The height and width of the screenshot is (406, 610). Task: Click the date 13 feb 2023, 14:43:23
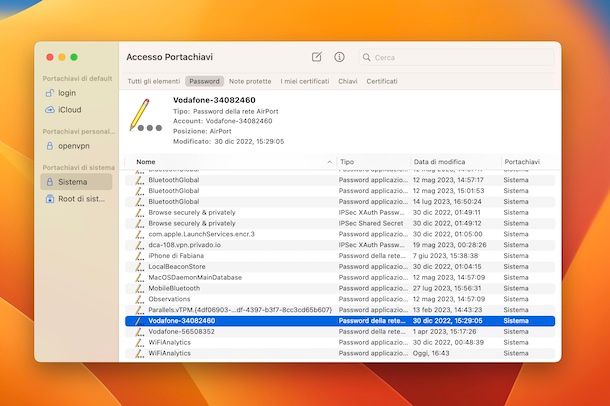pyautogui.click(x=447, y=310)
